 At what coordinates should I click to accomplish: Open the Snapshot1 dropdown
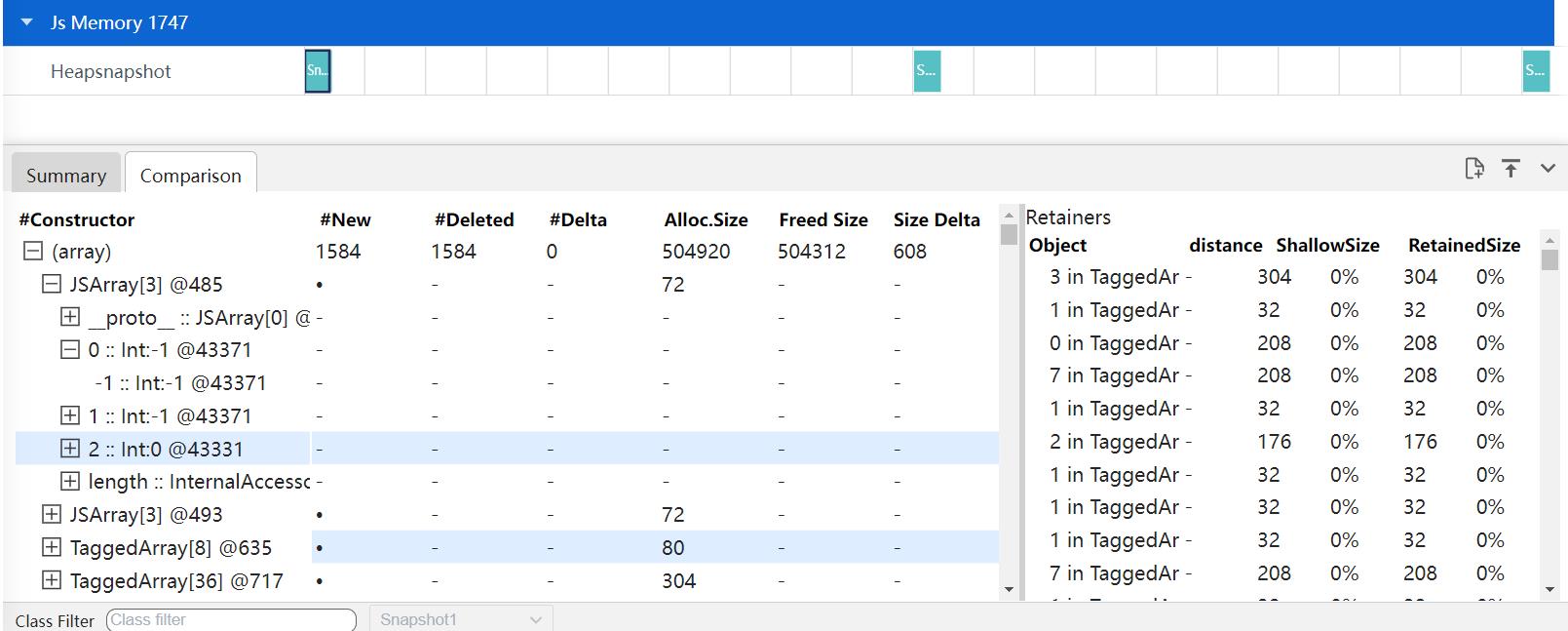click(461, 619)
